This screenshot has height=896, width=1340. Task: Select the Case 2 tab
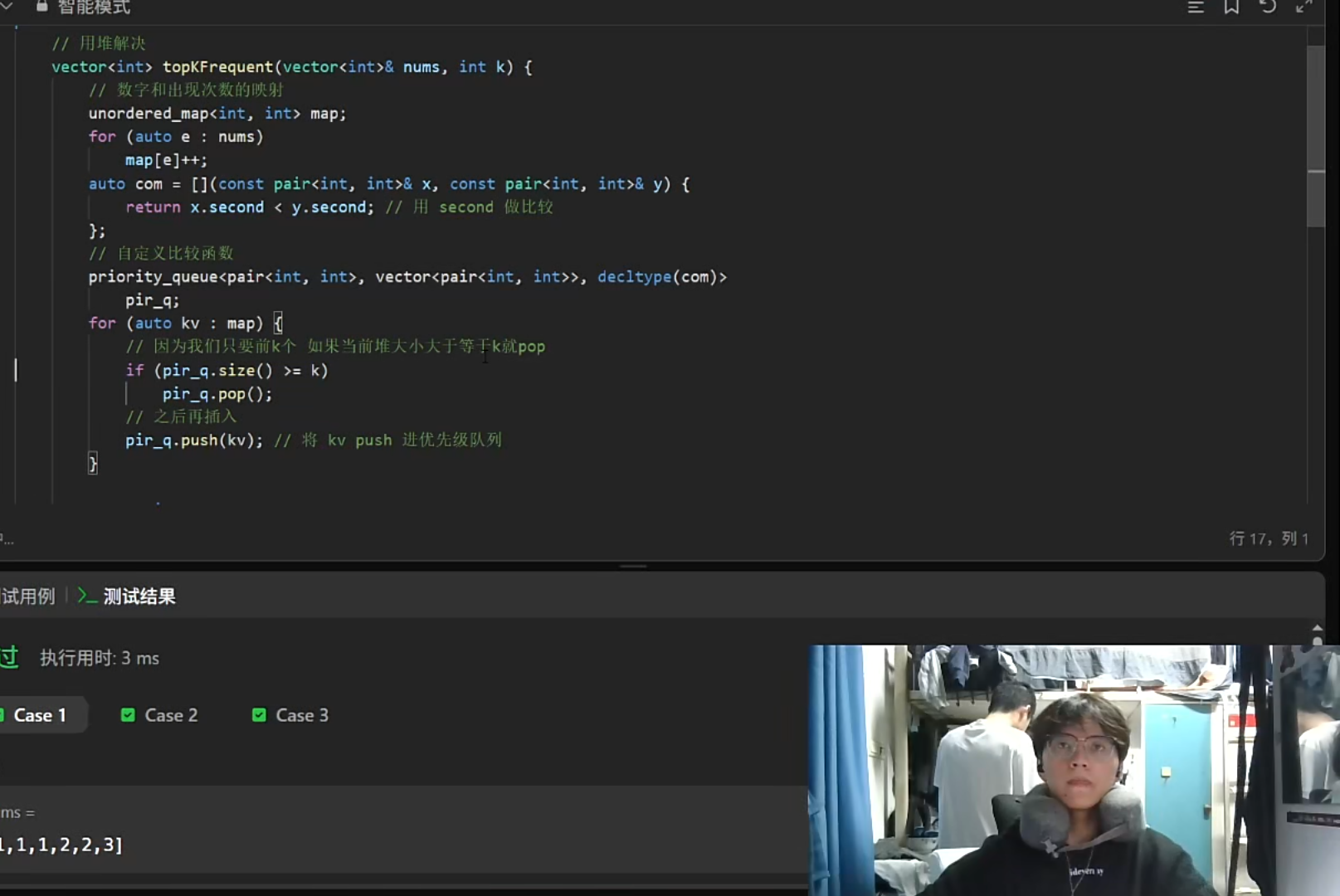[160, 715]
